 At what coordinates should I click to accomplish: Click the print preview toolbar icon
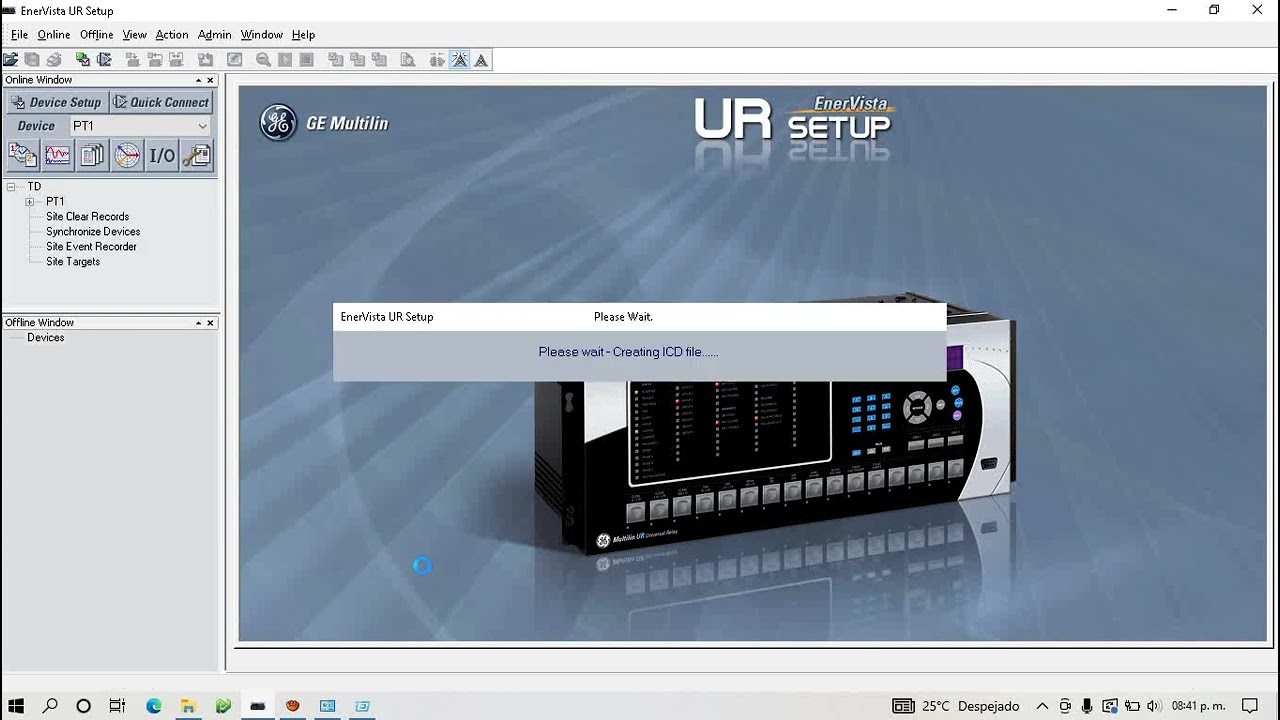click(408, 60)
